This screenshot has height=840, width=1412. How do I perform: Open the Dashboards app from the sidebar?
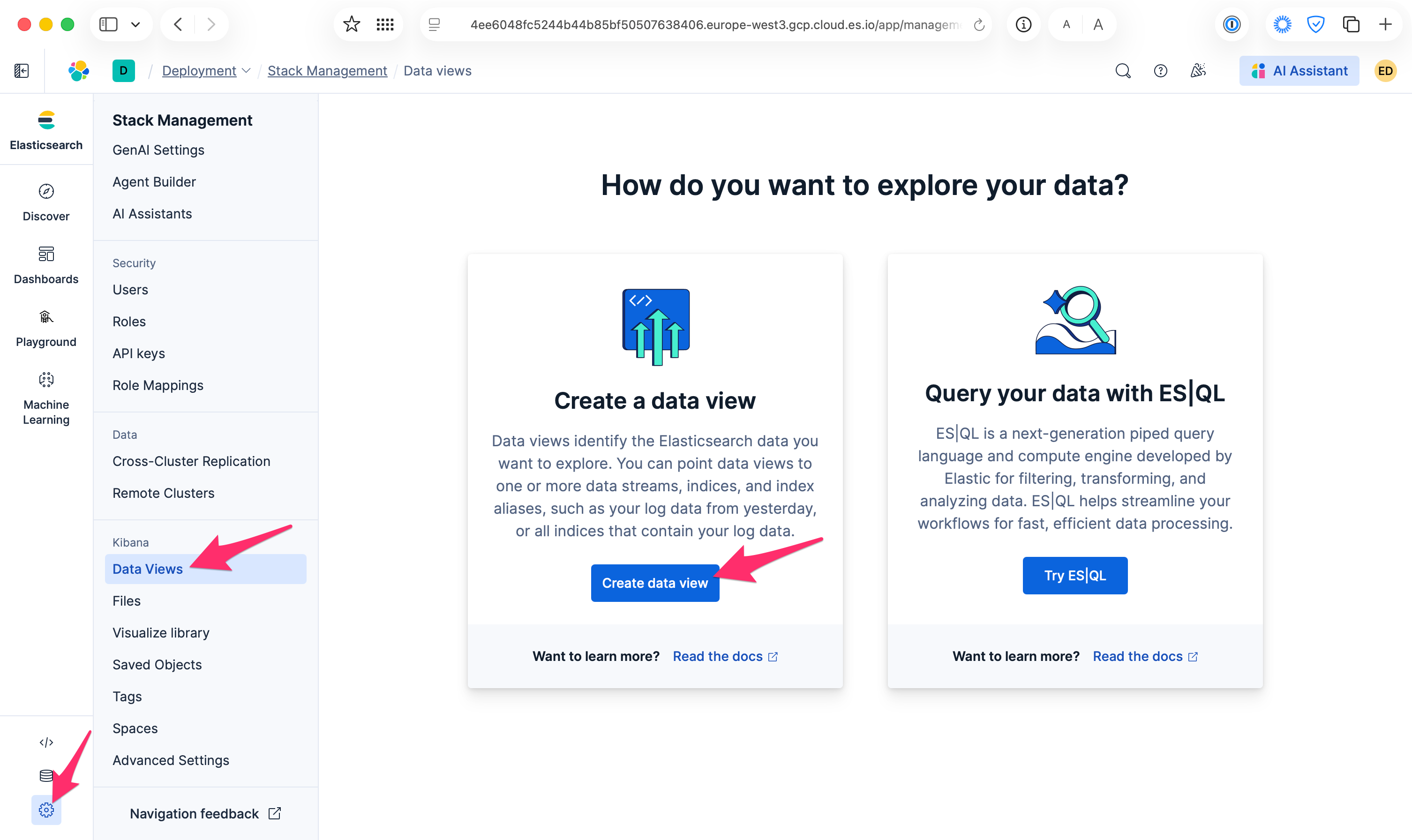46,264
